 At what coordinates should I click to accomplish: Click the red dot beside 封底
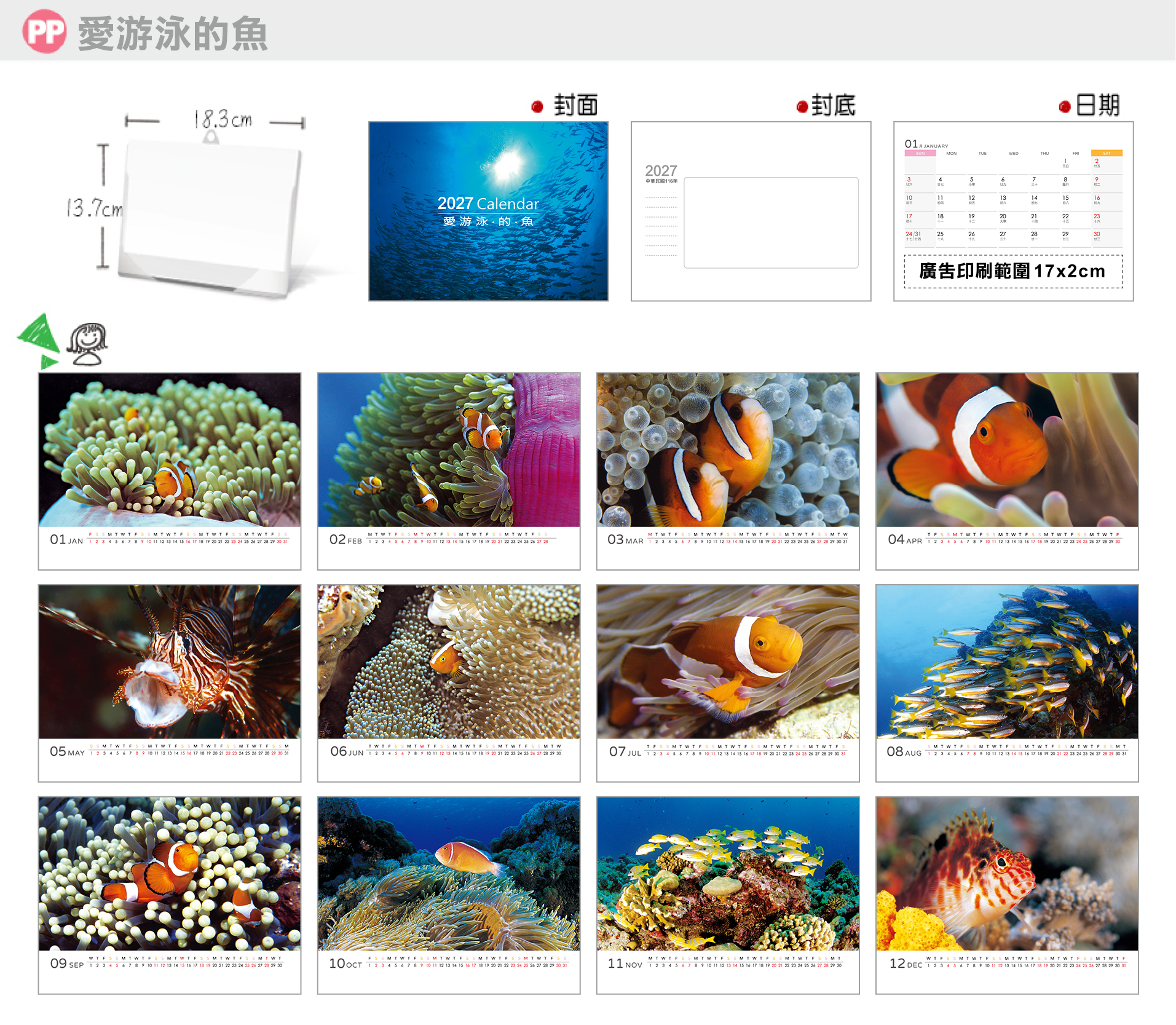point(802,107)
